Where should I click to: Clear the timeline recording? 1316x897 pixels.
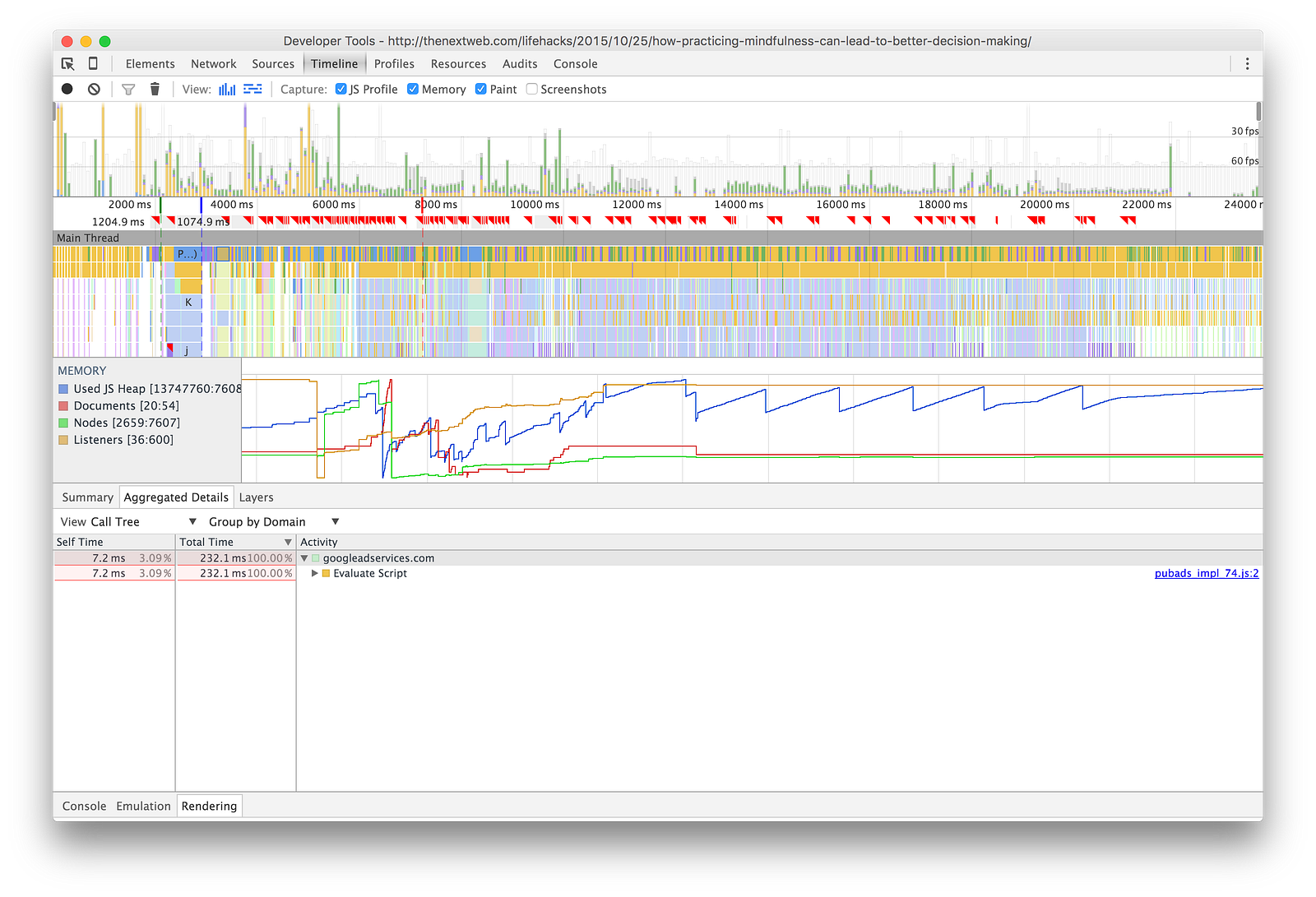[x=94, y=90]
